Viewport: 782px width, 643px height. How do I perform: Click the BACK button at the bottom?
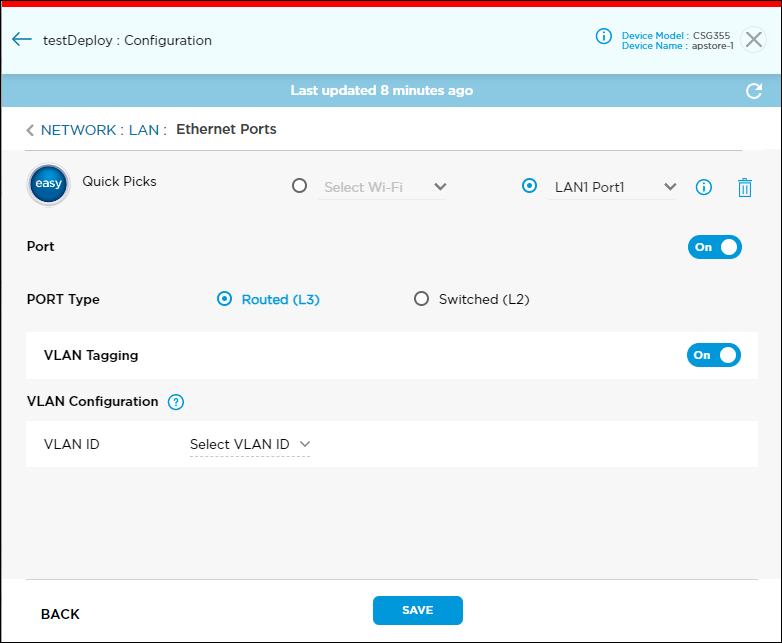click(60, 614)
